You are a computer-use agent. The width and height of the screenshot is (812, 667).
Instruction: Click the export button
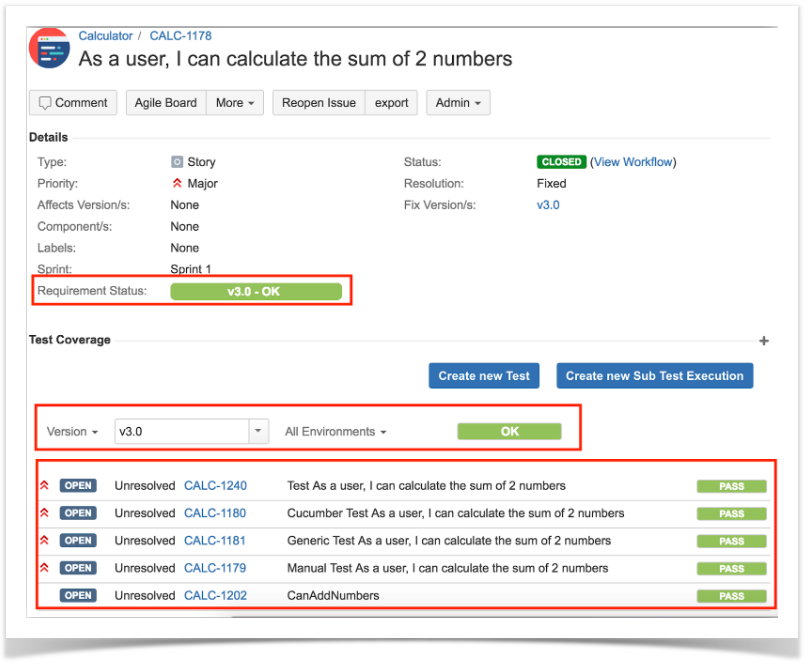(392, 103)
